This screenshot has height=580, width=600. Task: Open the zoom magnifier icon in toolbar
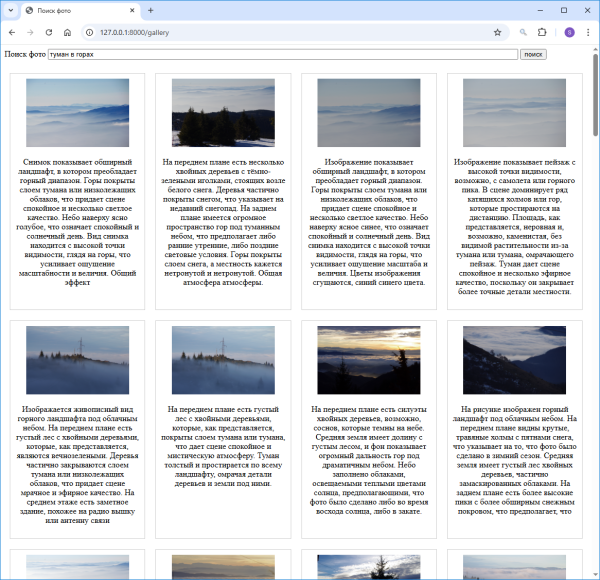[523, 32]
